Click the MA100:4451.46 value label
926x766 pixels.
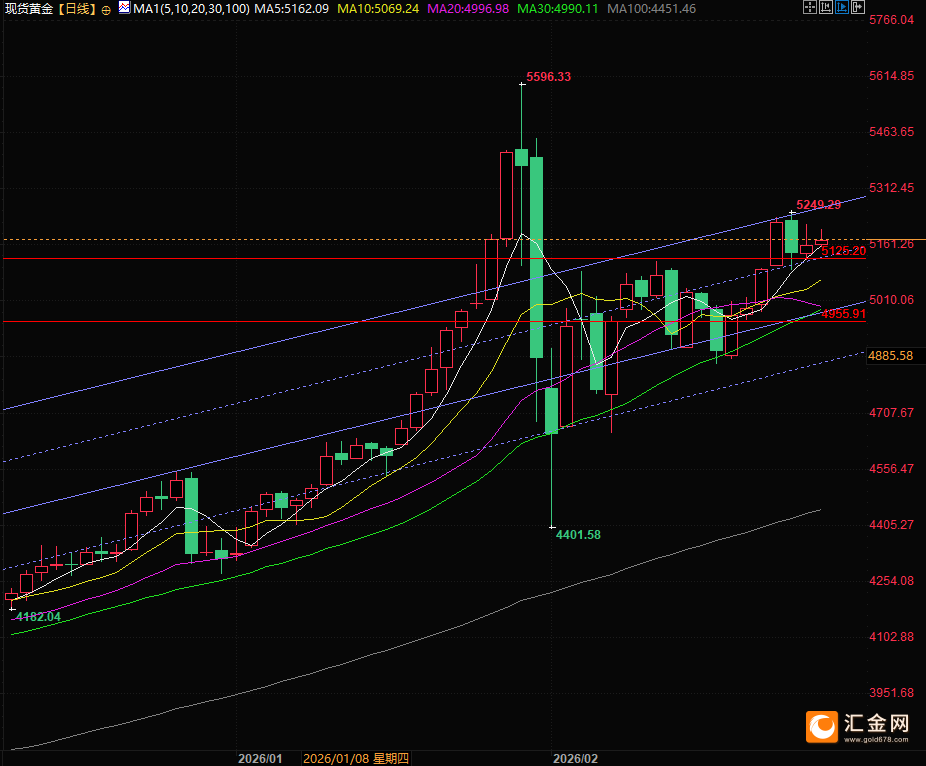click(x=651, y=9)
